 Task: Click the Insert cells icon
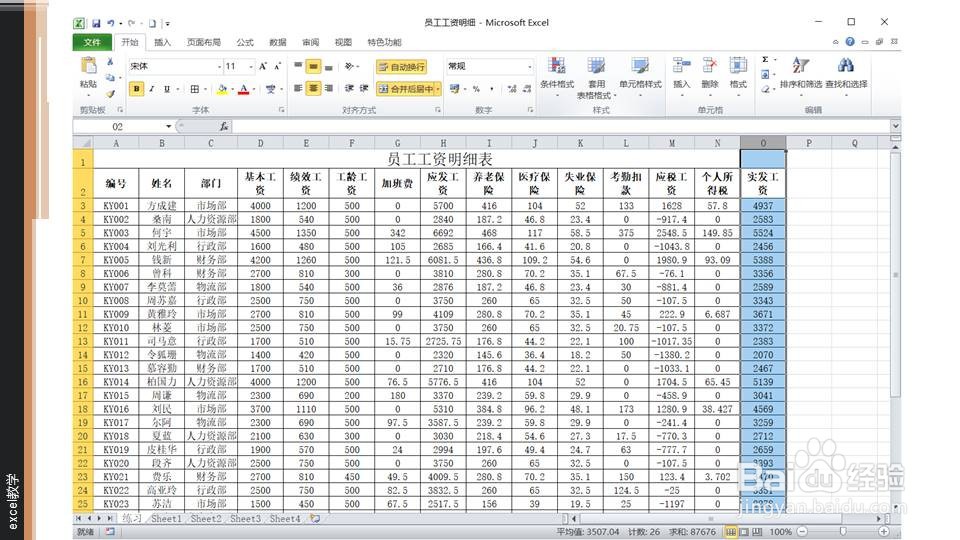[x=681, y=66]
